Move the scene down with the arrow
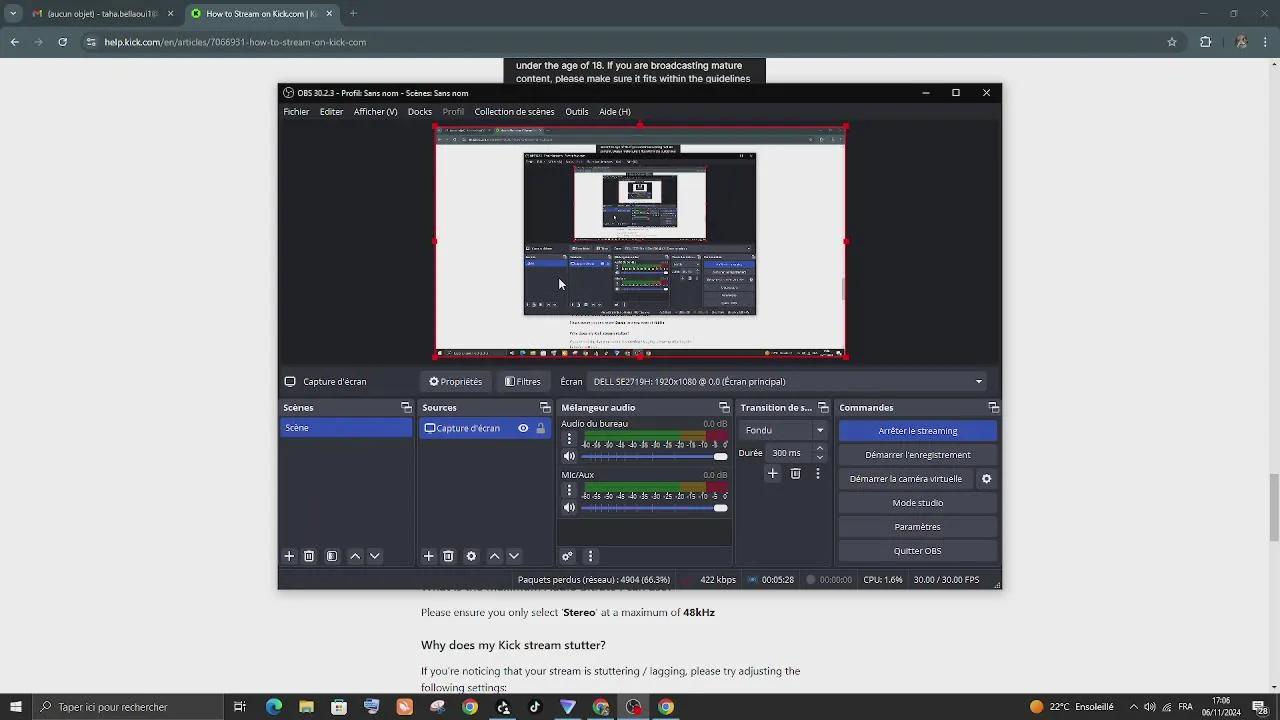Image resolution: width=1280 pixels, height=720 pixels. point(375,556)
